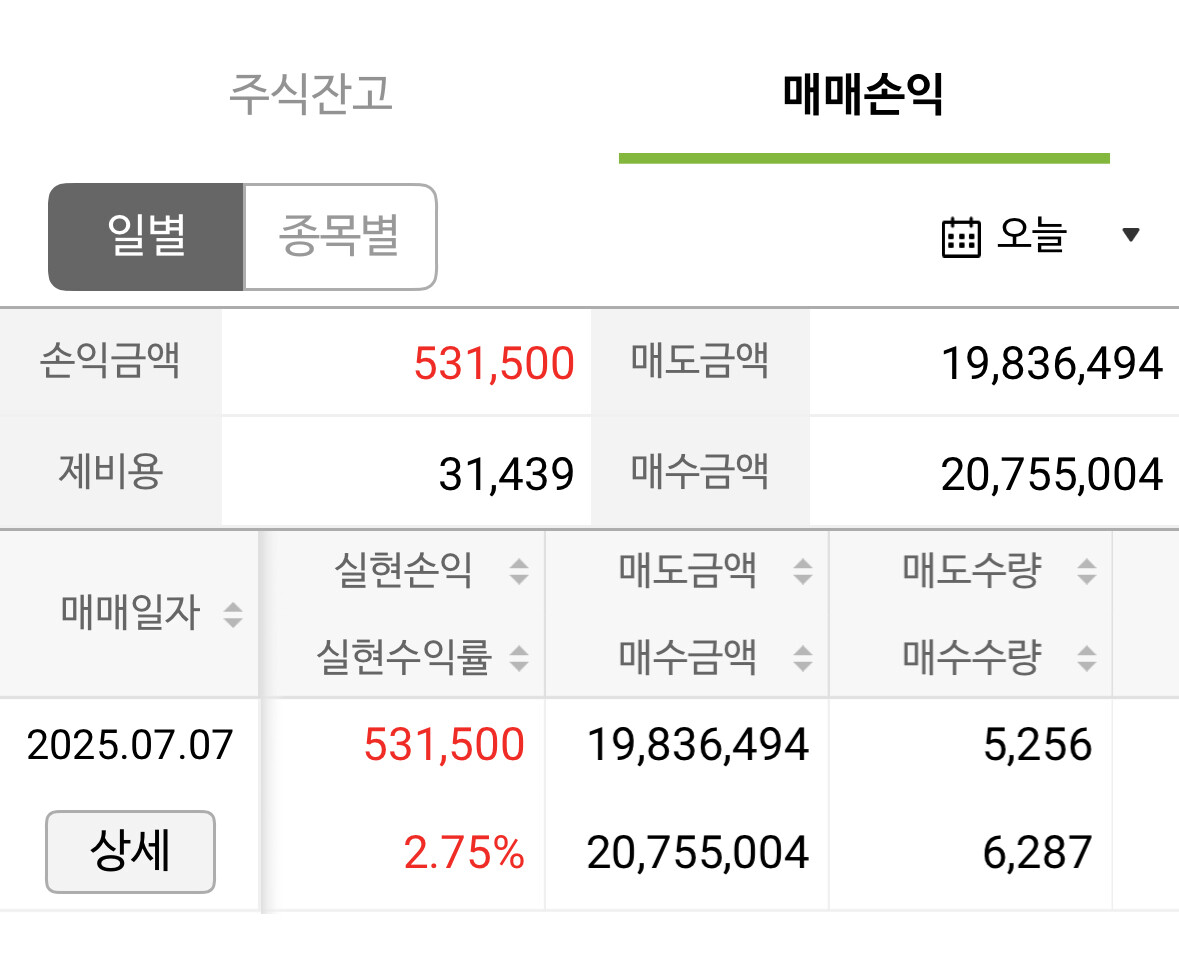Click the 매수금액 column sort icon
This screenshot has width=1179, height=965.
[x=802, y=658]
